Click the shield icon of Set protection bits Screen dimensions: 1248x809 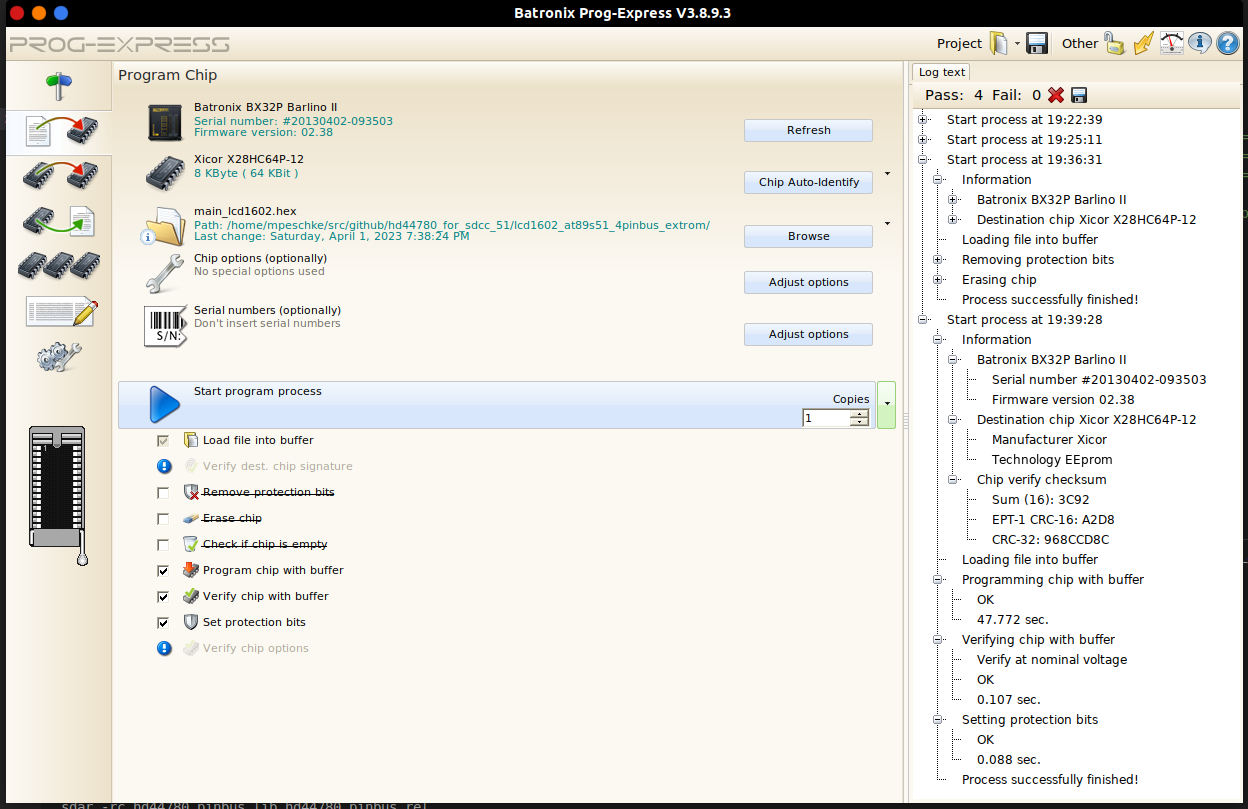[191, 622]
